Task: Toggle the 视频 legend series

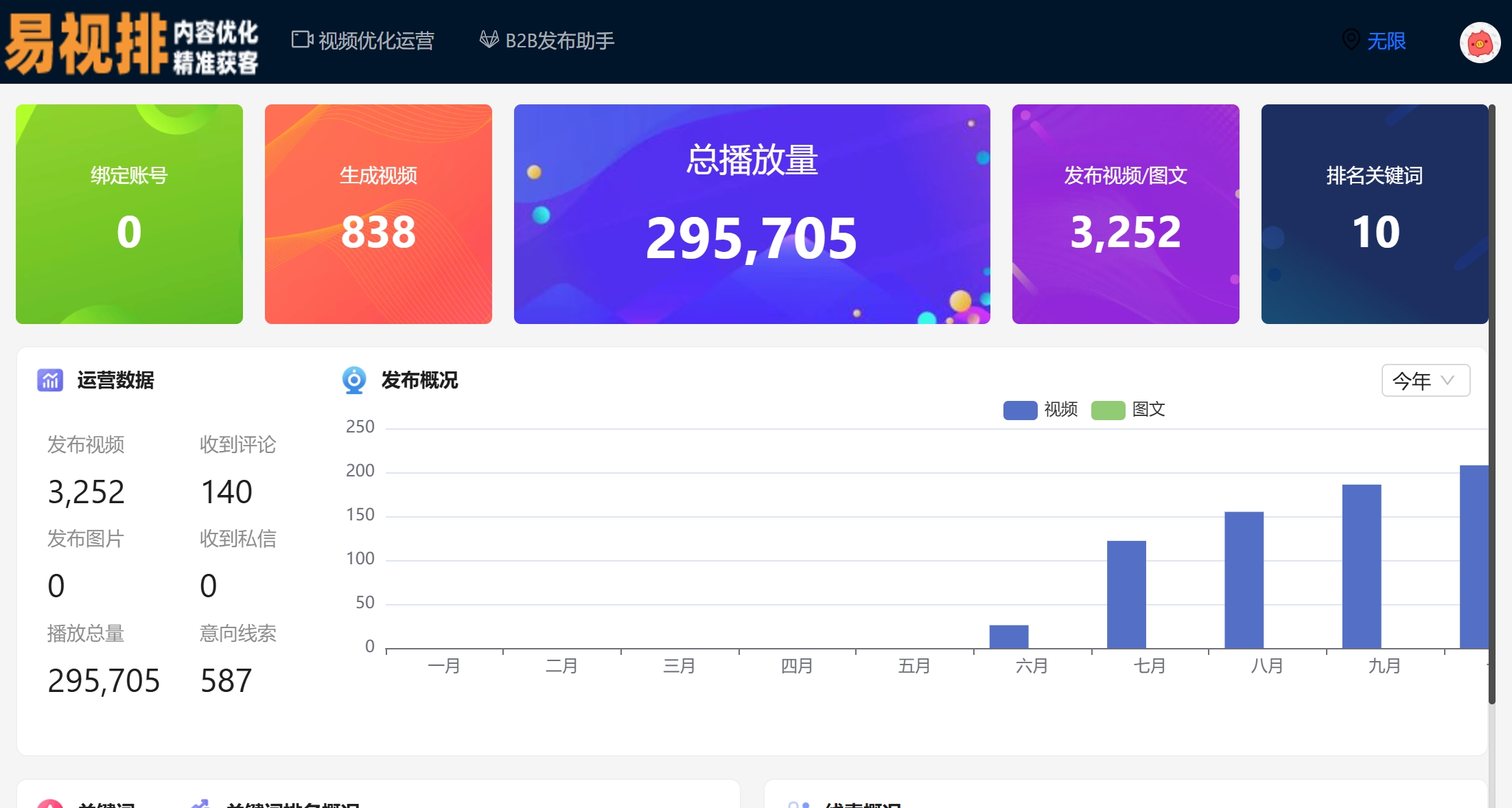Action: click(x=1060, y=410)
